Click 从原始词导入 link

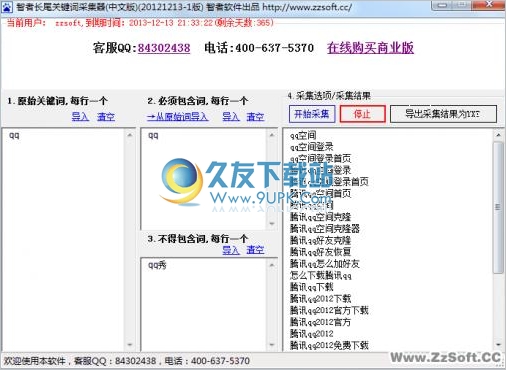point(178,117)
